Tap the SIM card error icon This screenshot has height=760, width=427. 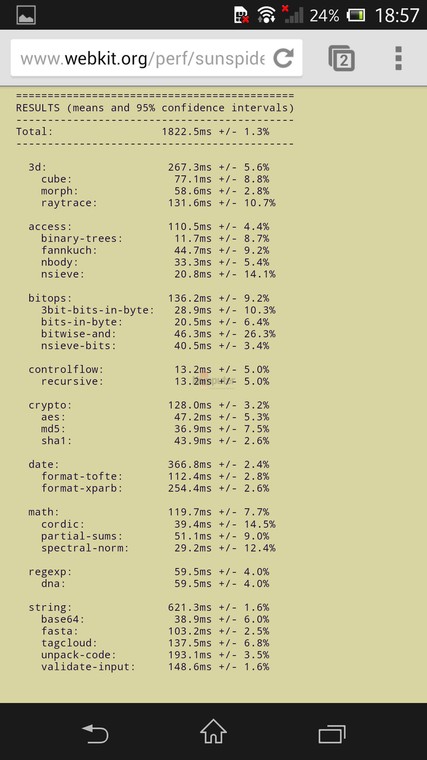[242, 15]
